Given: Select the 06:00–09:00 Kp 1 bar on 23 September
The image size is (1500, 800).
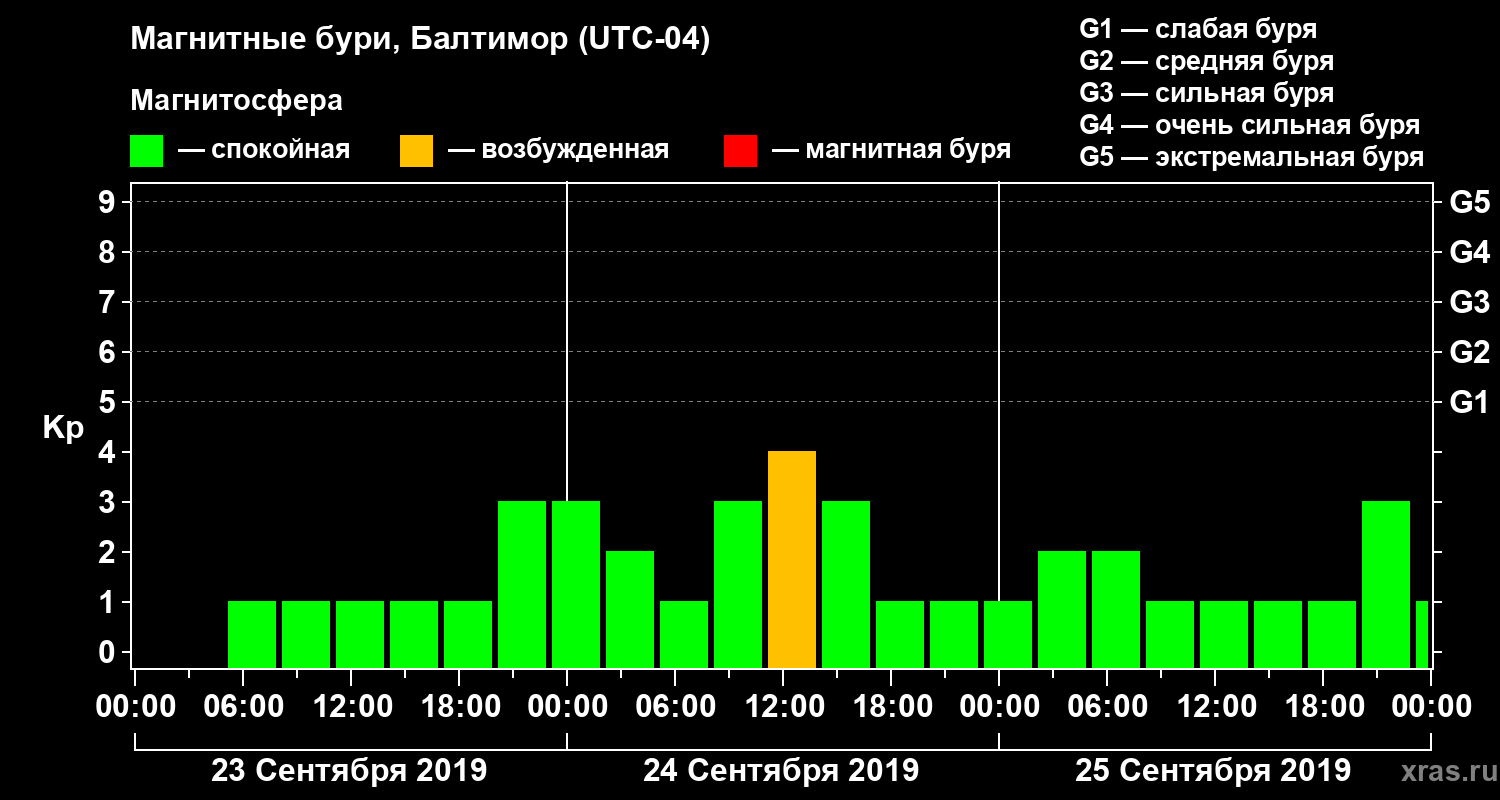Looking at the screenshot, I should [x=252, y=634].
